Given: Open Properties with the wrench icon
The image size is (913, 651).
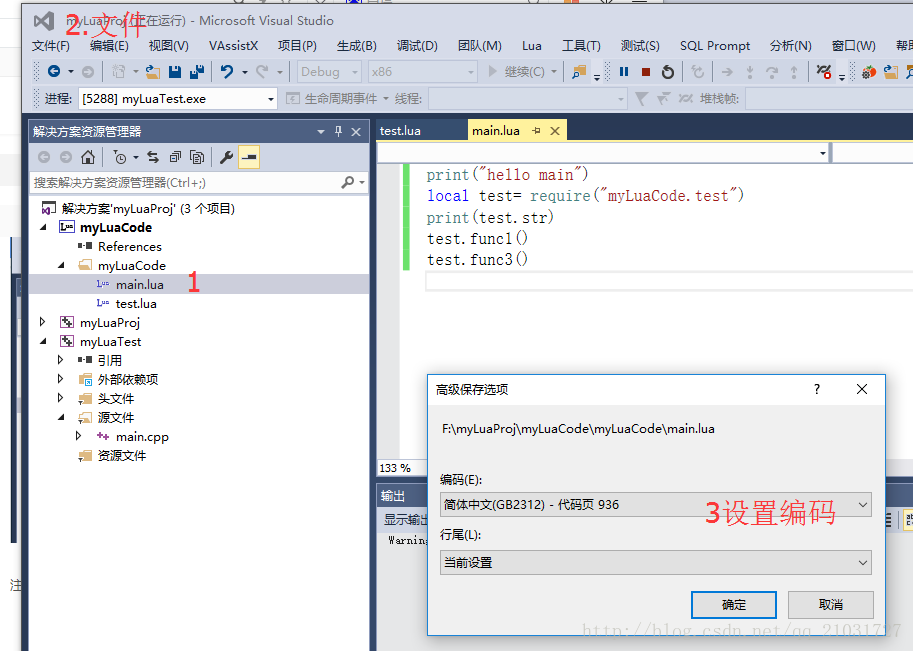Looking at the screenshot, I should point(227,157).
